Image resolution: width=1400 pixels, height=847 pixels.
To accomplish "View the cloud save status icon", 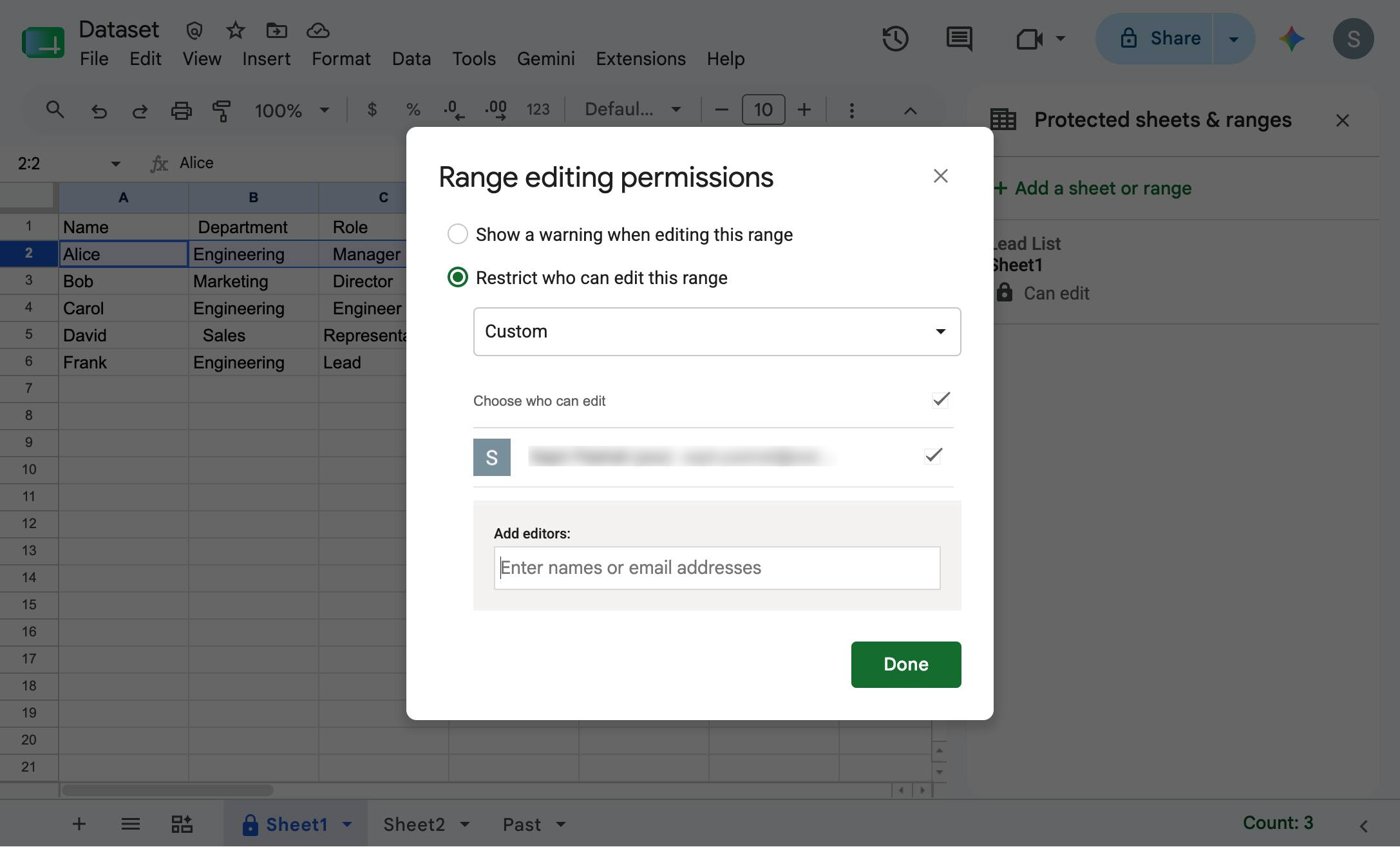I will tap(317, 30).
